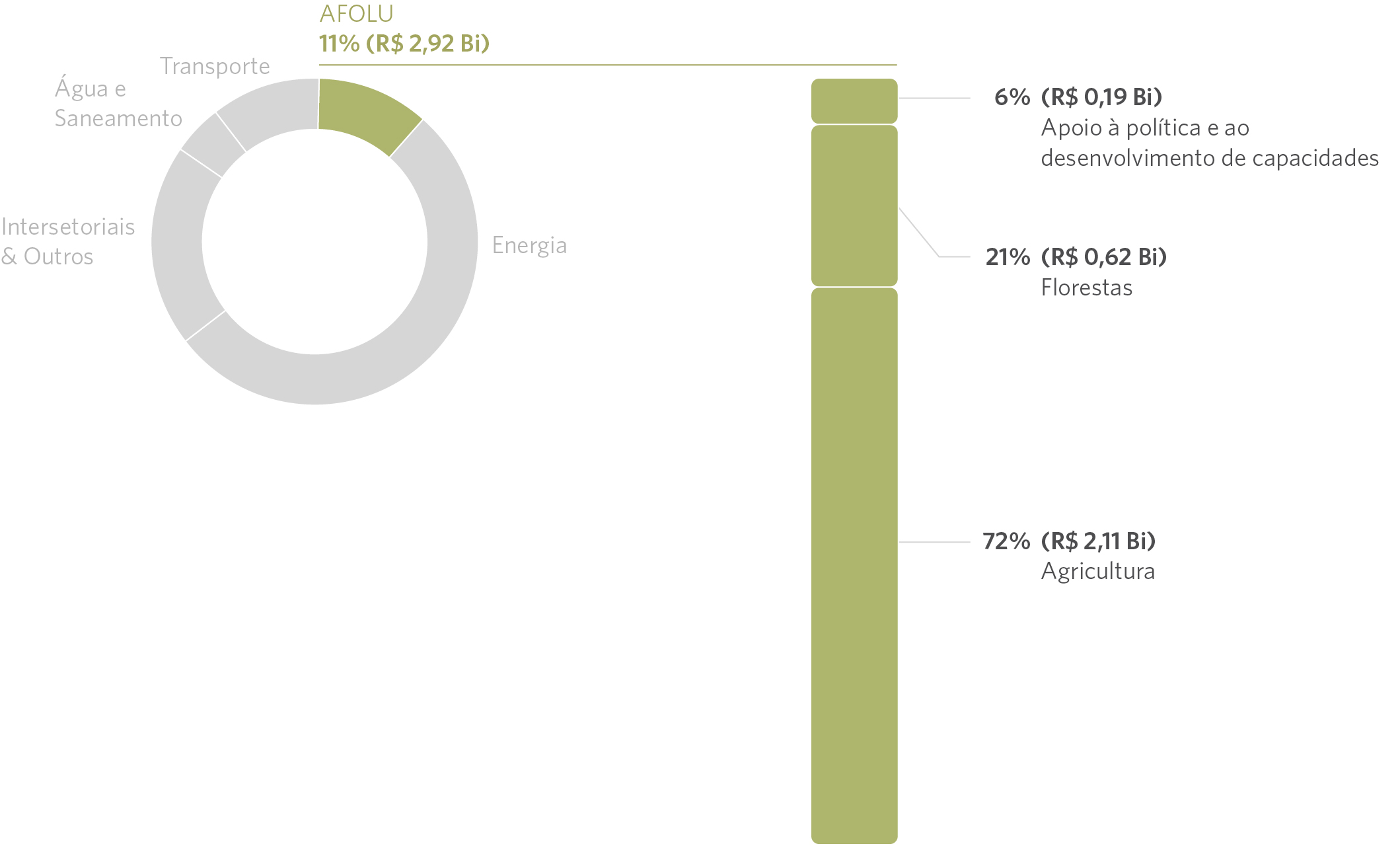The height and width of the screenshot is (846, 1400).
Task: Click the Florestas bar segment
Action: coord(854,206)
